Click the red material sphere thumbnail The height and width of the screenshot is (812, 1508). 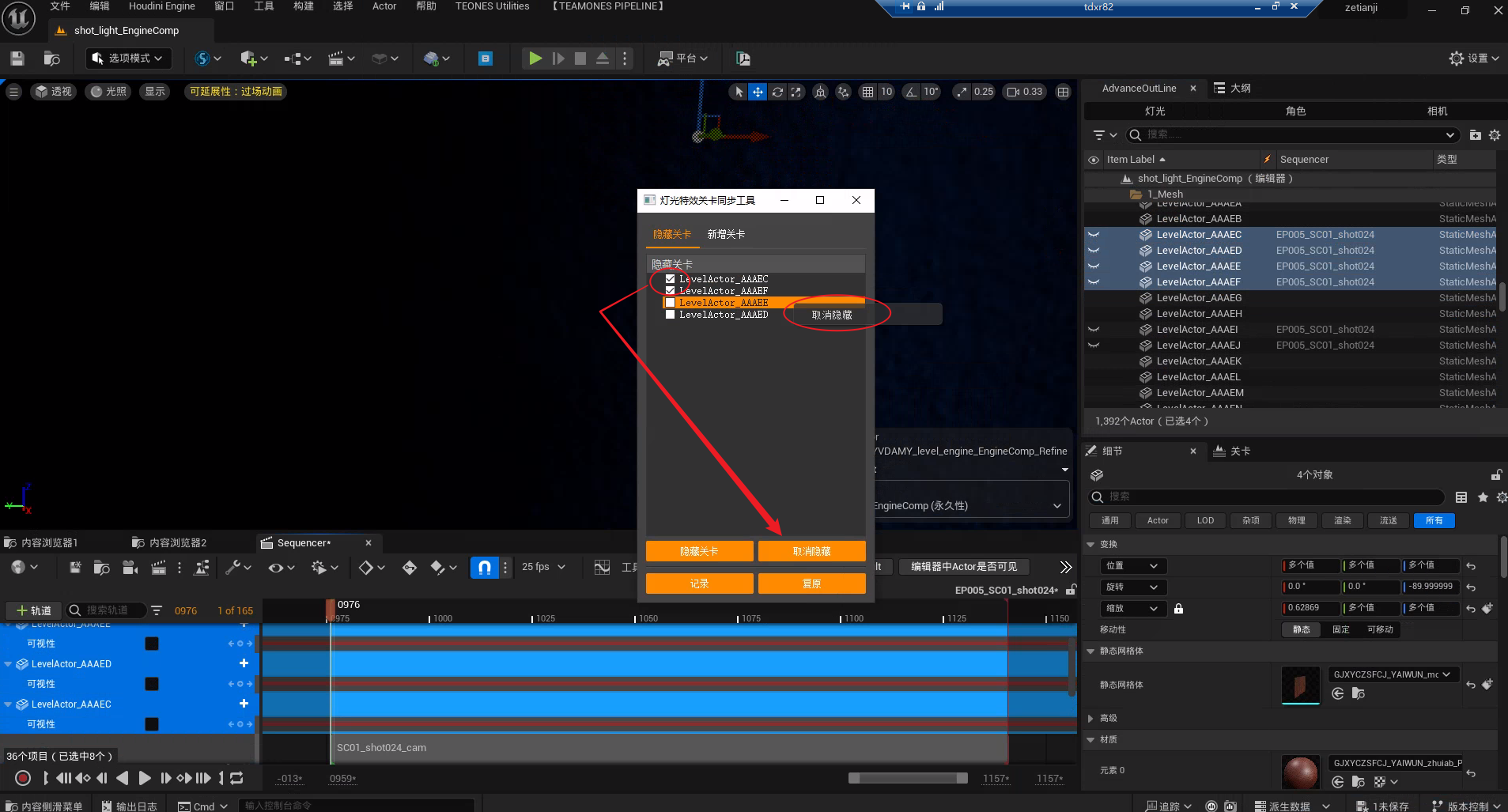1300,772
